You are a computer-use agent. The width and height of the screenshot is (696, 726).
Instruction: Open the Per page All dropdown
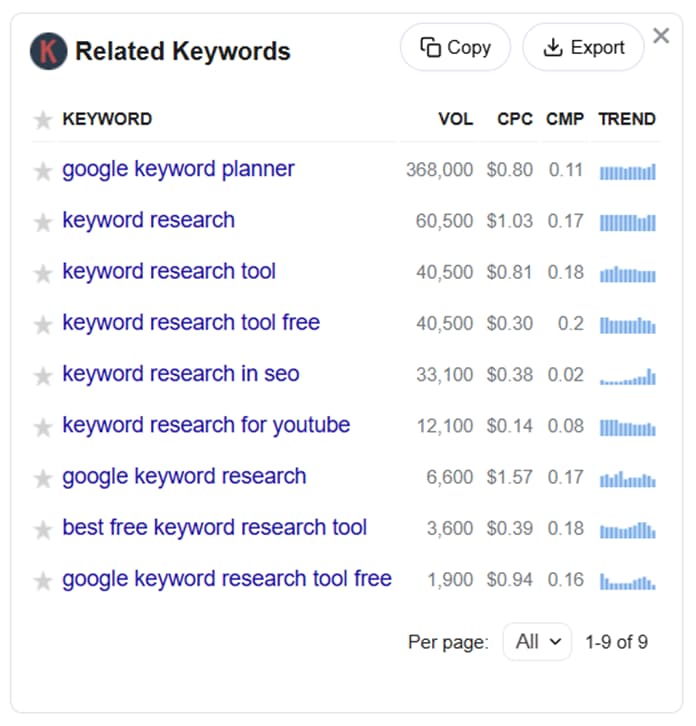pyautogui.click(x=537, y=642)
